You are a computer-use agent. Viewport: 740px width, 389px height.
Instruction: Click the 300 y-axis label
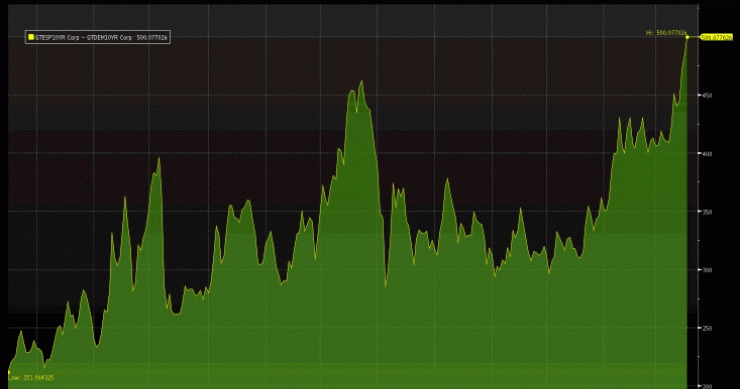click(707, 270)
